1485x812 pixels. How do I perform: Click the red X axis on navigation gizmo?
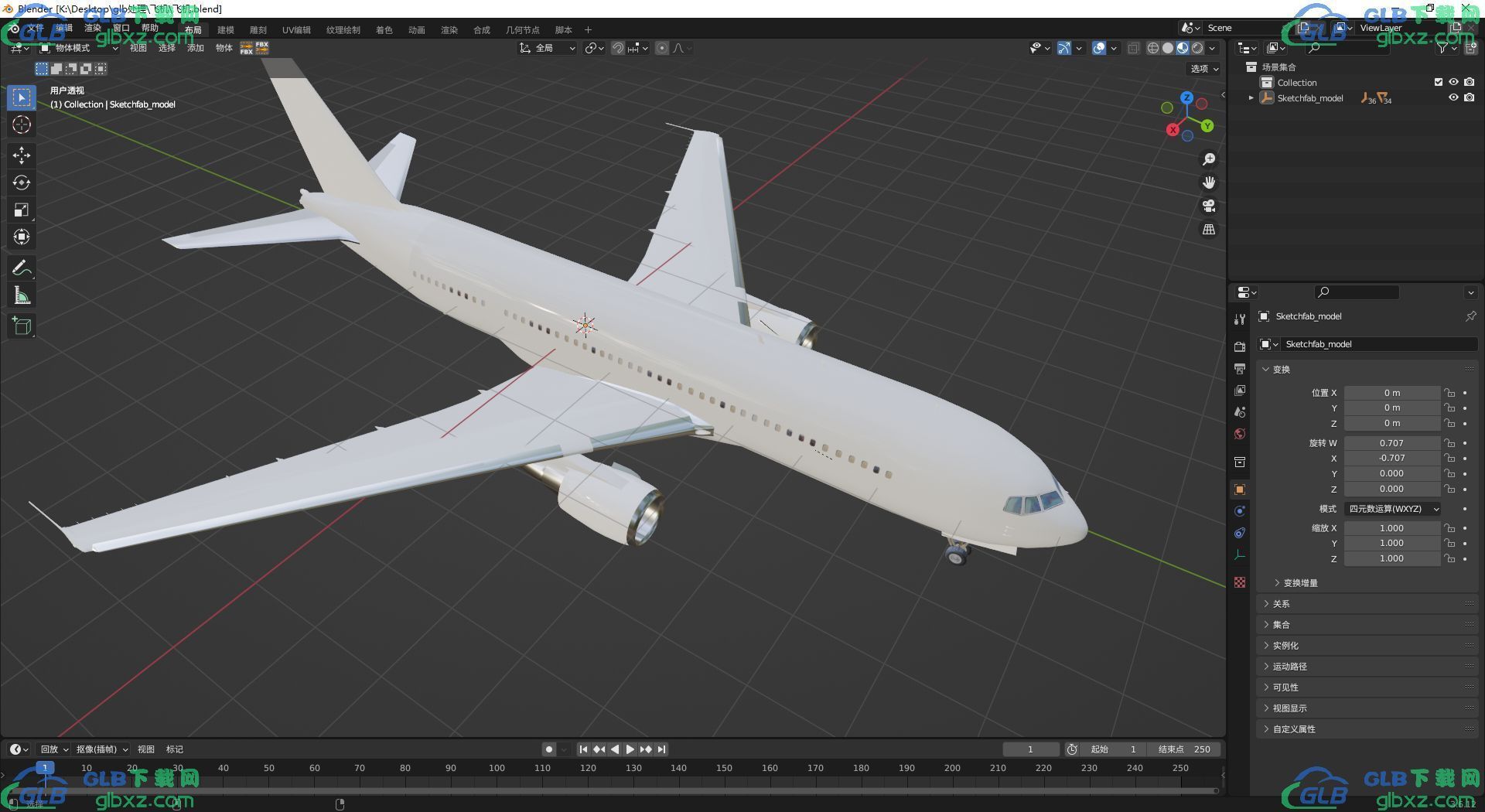click(1173, 130)
